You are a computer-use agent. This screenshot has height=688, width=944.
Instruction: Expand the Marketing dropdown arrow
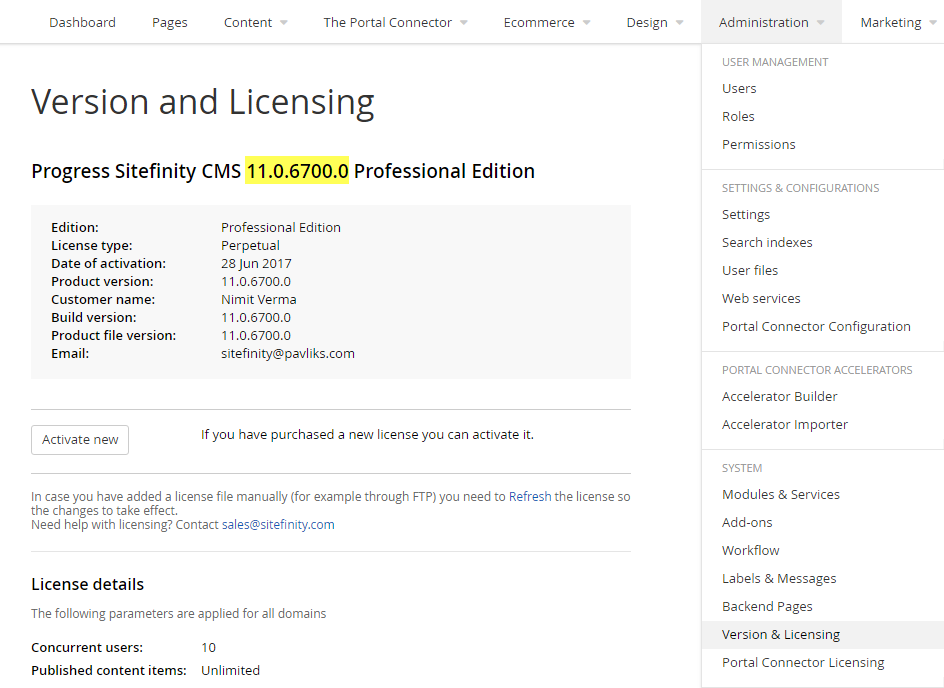(933, 23)
